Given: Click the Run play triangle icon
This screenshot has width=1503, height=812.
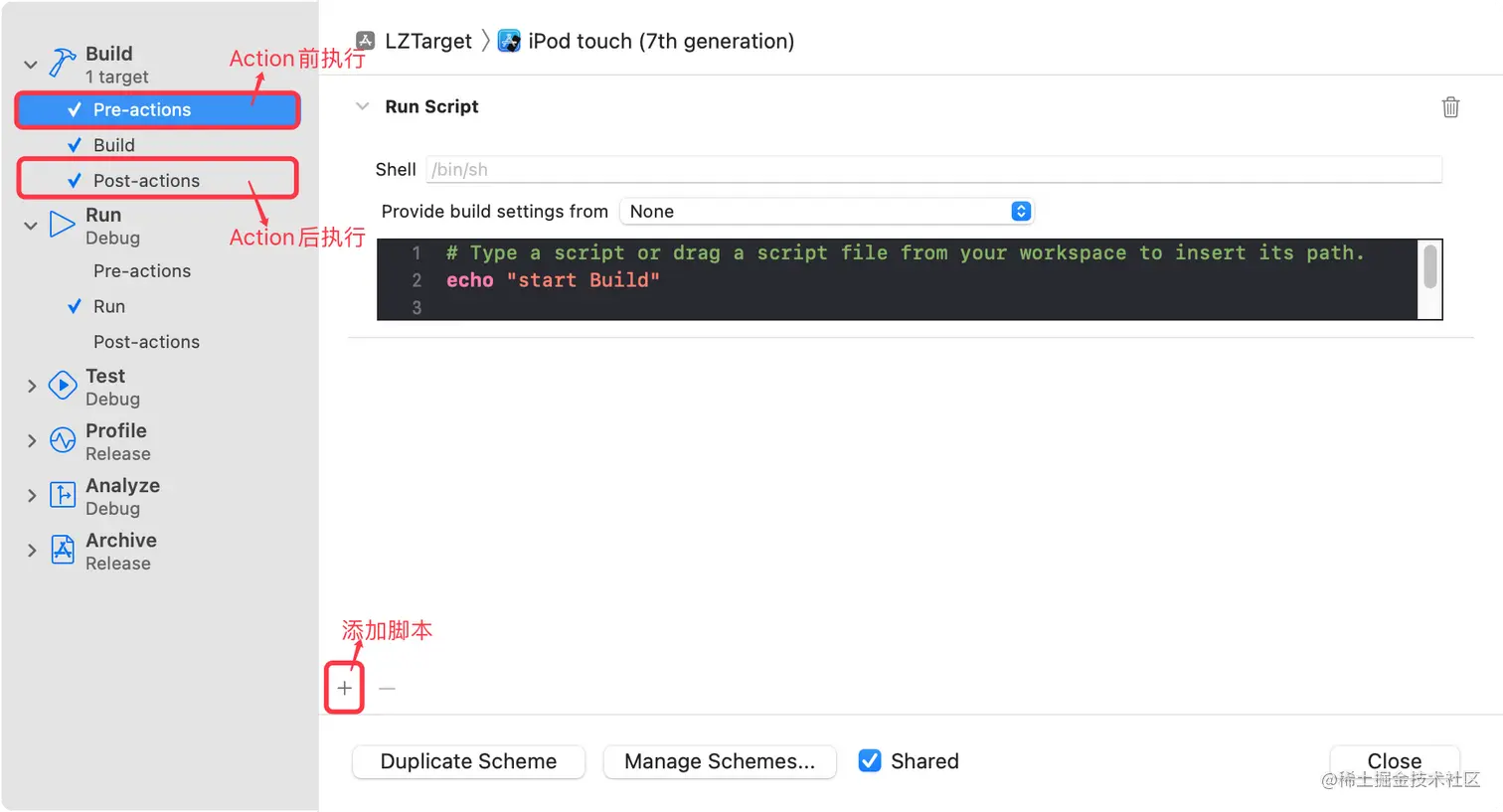Looking at the screenshot, I should click(62, 225).
